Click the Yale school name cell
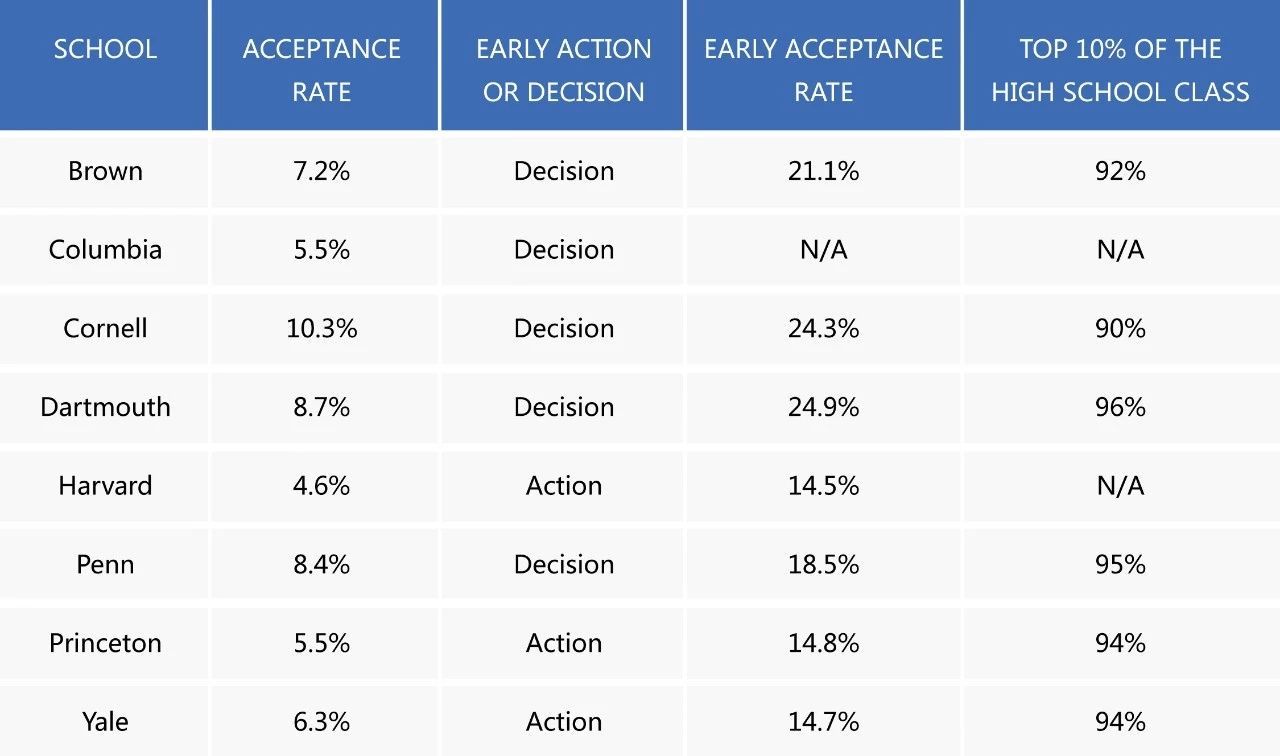This screenshot has height=756, width=1280. coord(105,721)
